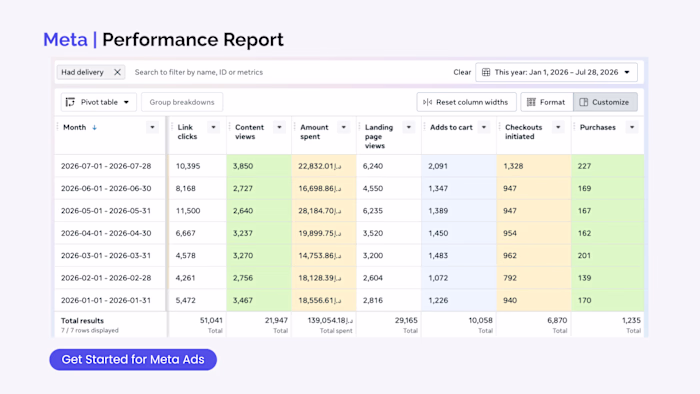The height and width of the screenshot is (394, 700).
Task: Open the Purchases column dropdown
Action: (632, 128)
